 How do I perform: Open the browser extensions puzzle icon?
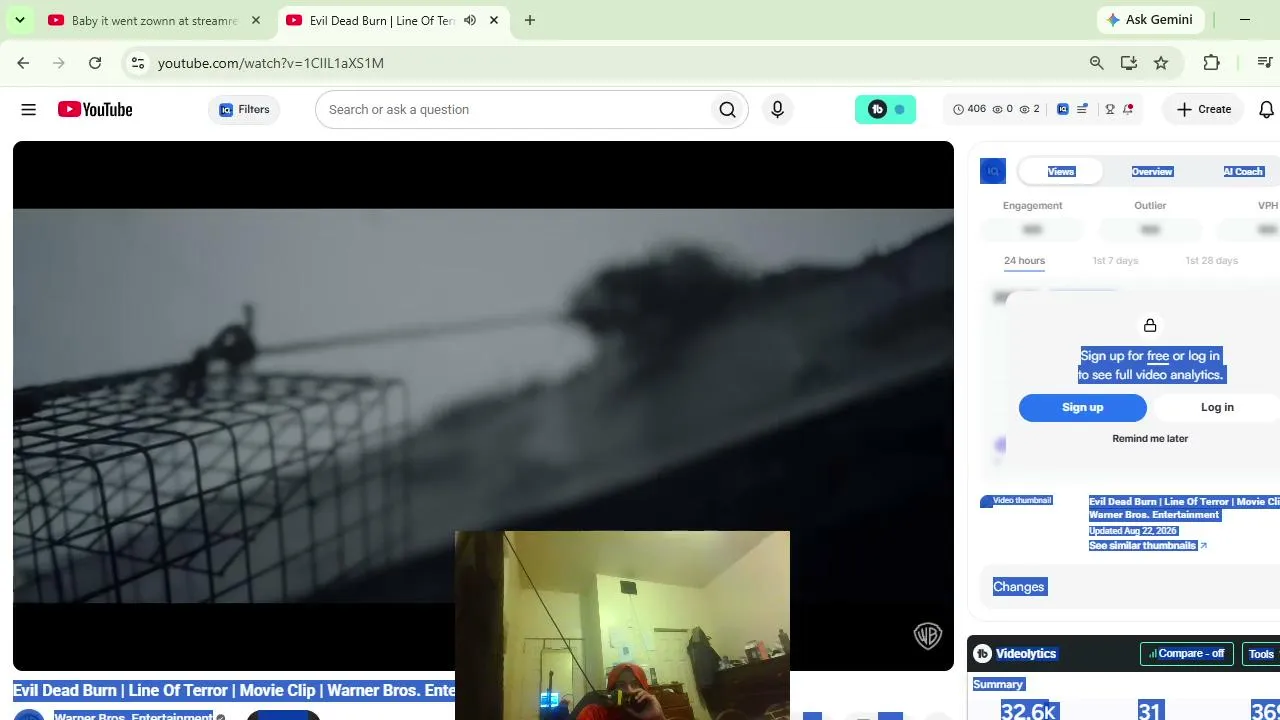coord(1211,63)
